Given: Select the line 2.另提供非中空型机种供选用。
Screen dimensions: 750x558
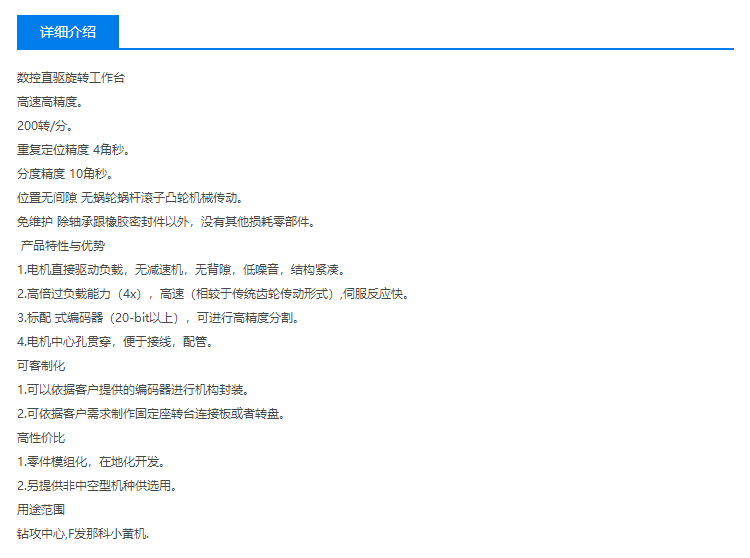Looking at the screenshot, I should pos(97,486).
